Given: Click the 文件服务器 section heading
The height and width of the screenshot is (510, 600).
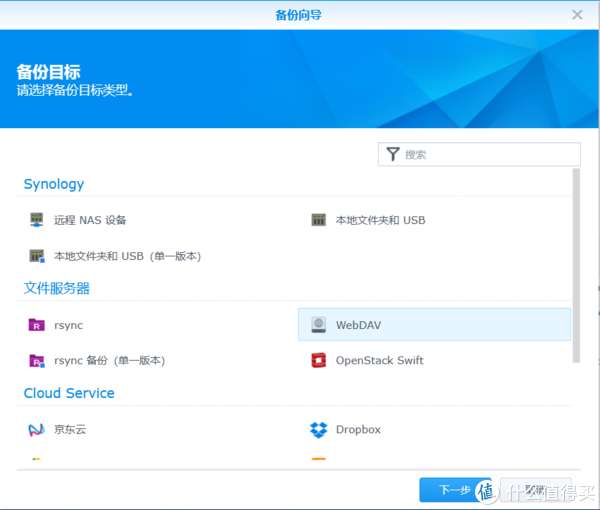Looking at the screenshot, I should coord(57,288).
